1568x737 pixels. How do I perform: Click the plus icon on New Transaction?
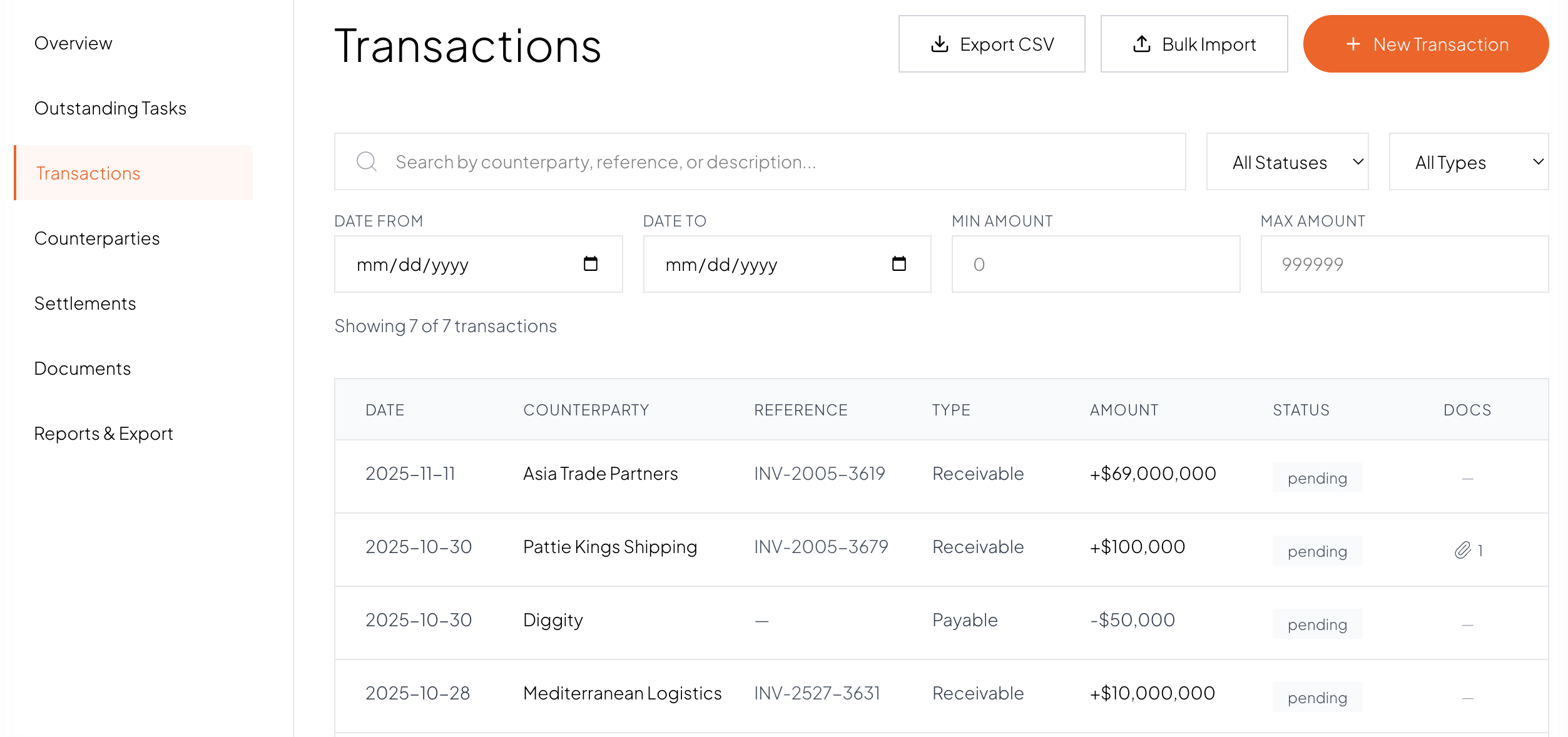[x=1353, y=44]
